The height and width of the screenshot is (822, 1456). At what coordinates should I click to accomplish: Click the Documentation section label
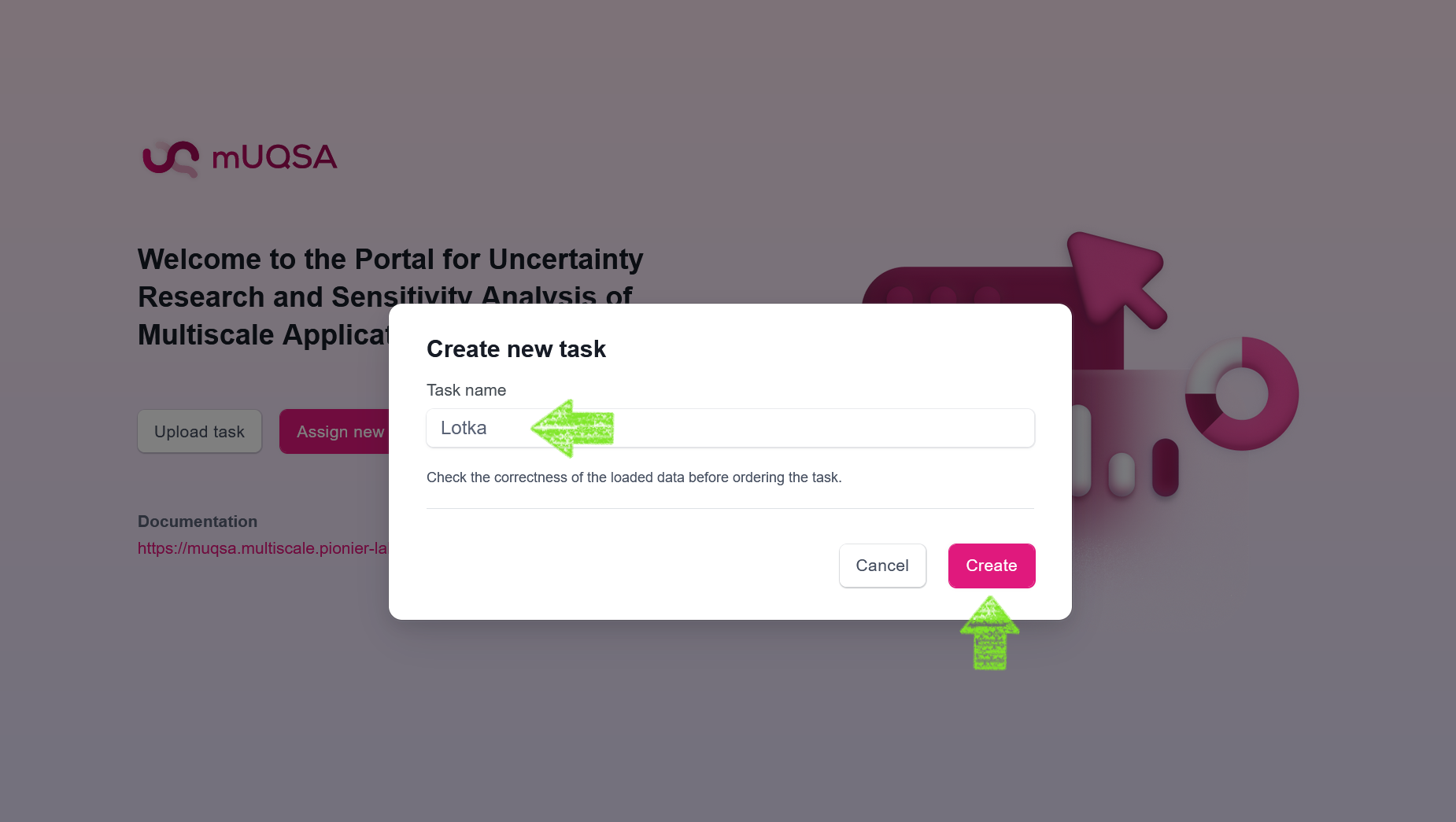(x=198, y=522)
